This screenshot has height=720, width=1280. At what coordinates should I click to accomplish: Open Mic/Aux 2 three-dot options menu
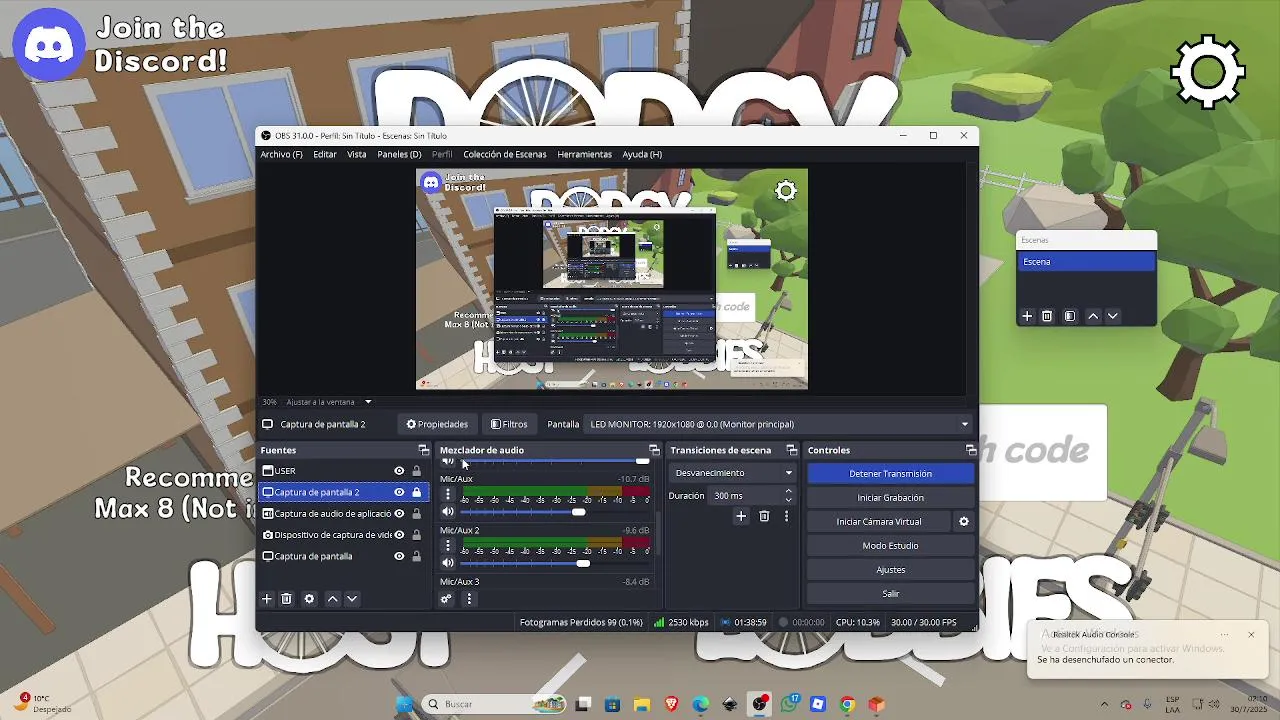448,546
